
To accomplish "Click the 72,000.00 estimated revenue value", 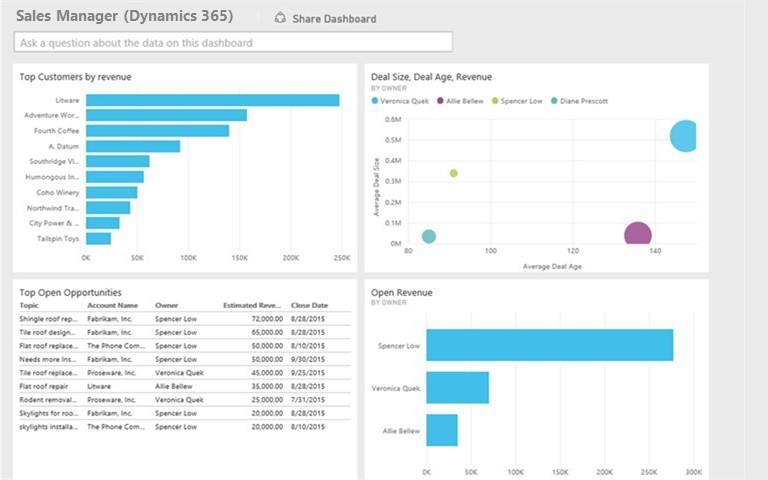I will click(267, 319).
